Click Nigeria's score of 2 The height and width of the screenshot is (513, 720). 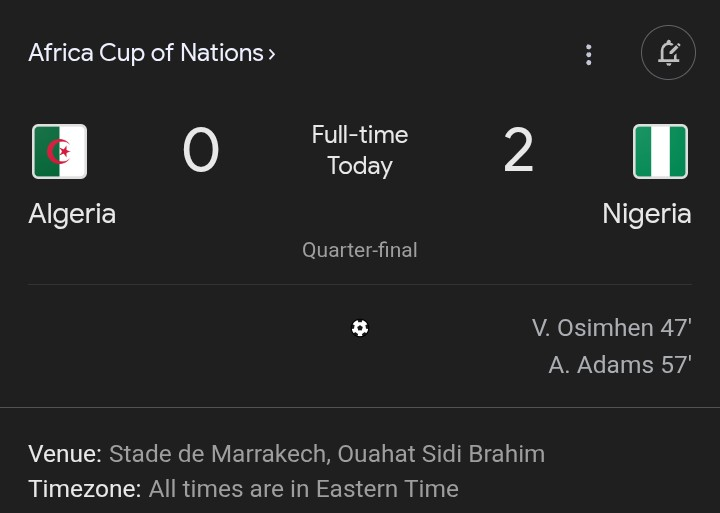[518, 152]
